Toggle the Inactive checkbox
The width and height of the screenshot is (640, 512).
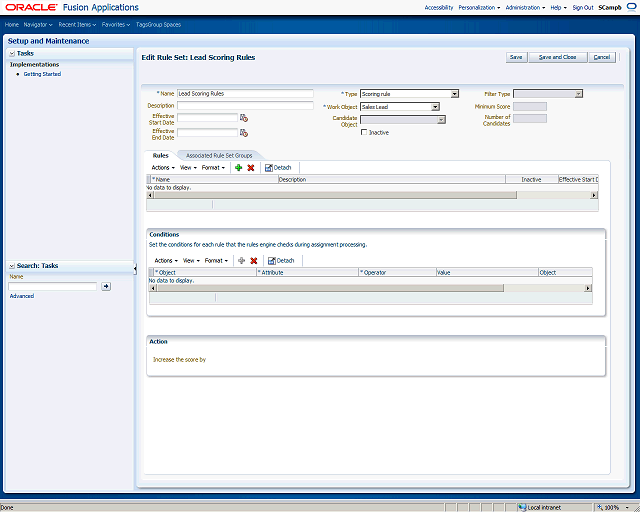364,132
